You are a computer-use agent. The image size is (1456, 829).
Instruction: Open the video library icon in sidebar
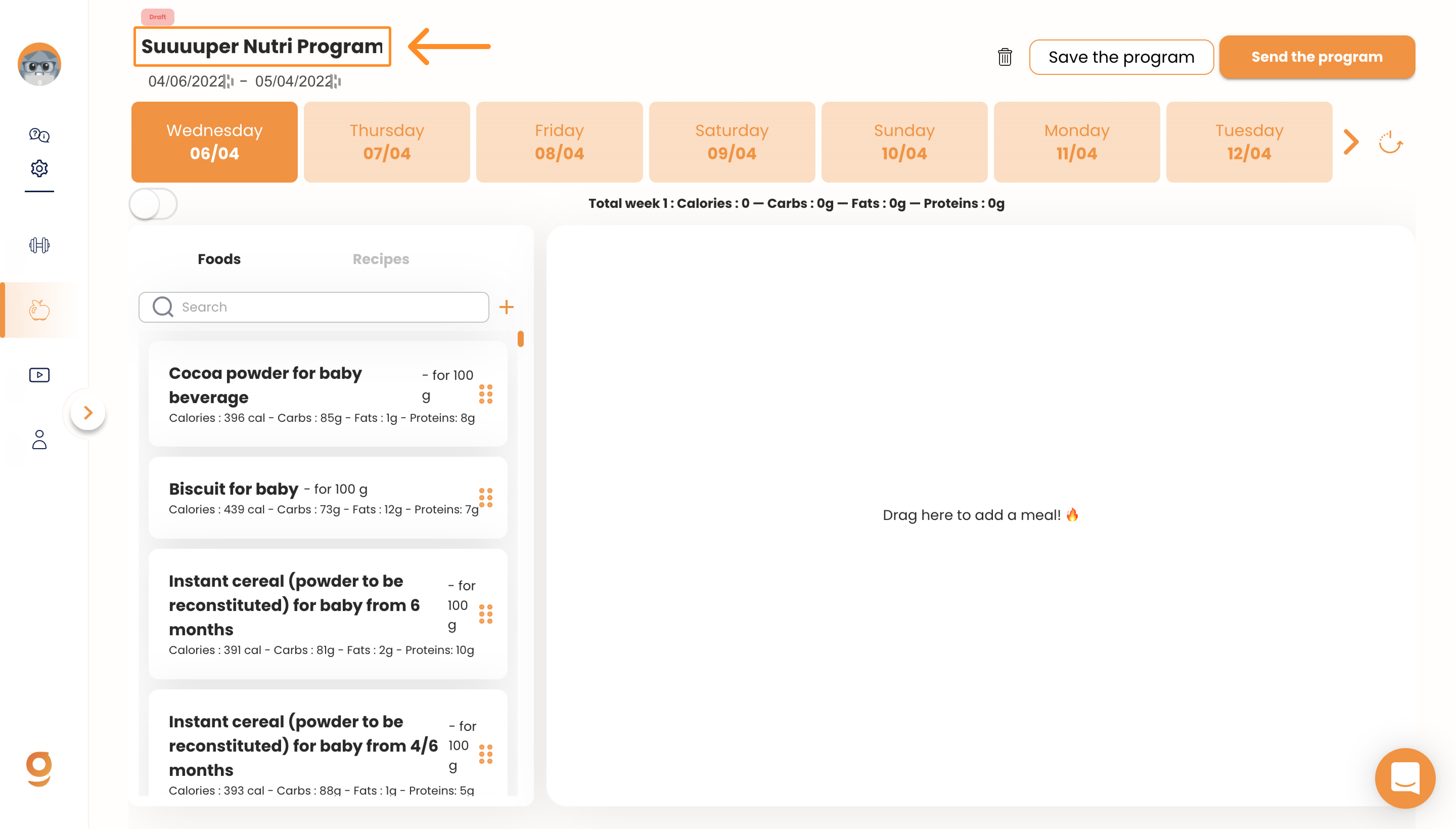click(39, 375)
